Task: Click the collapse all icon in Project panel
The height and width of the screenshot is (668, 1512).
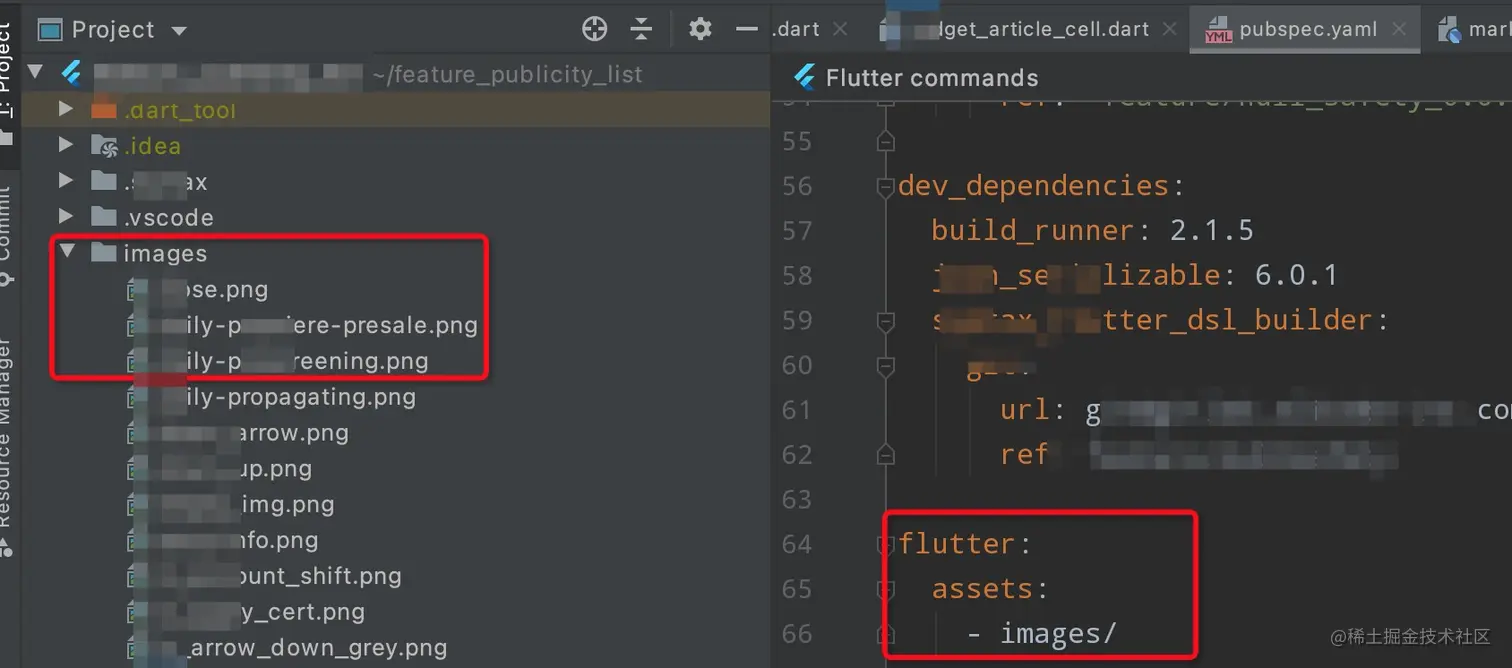Action: click(642, 30)
